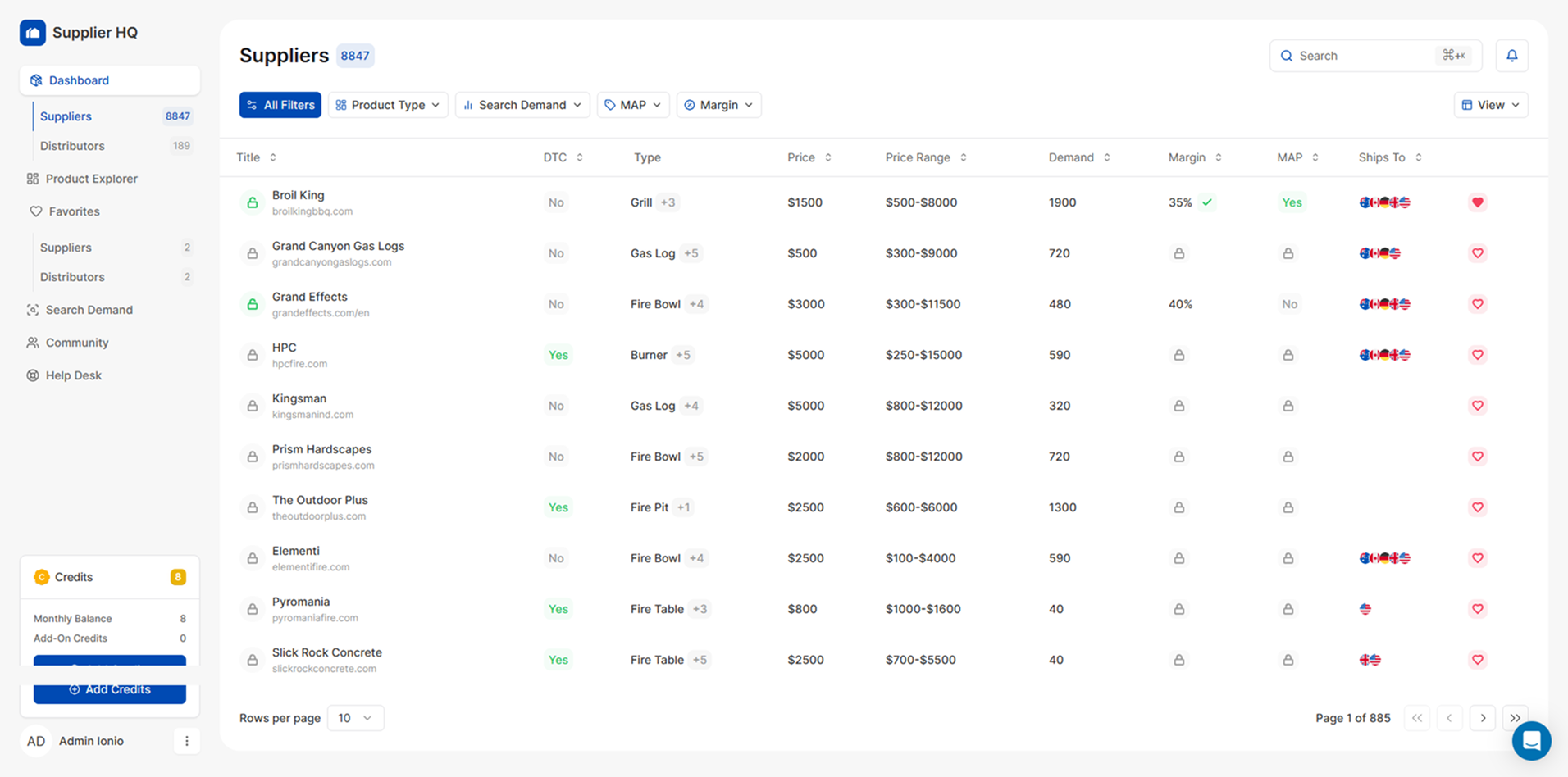Open Suppliers under Favorites
This screenshot has width=1568, height=777.
(x=115, y=248)
